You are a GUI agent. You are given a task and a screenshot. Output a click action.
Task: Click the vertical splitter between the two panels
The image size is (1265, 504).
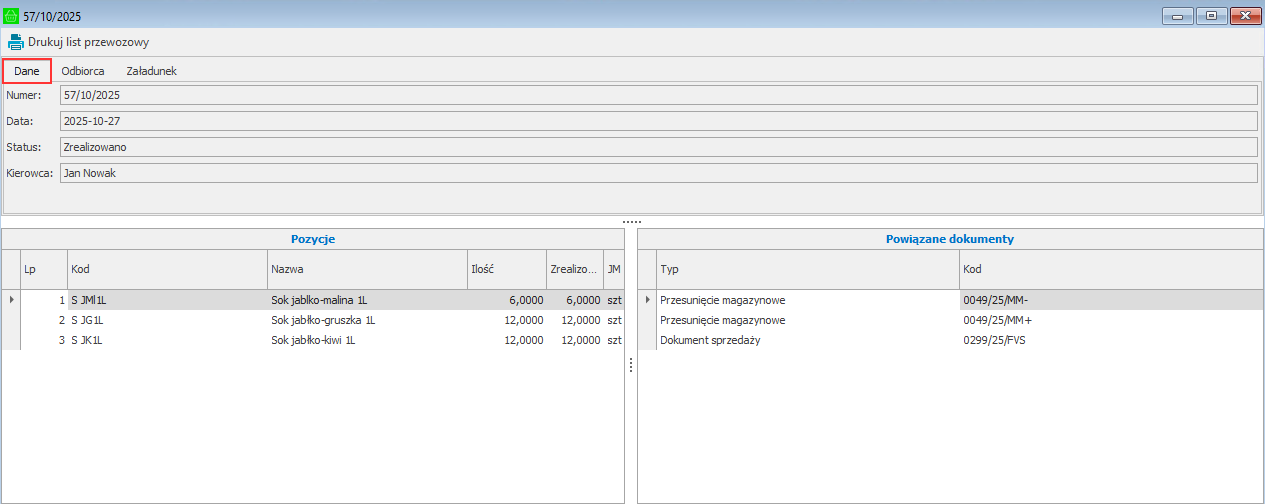(x=631, y=366)
